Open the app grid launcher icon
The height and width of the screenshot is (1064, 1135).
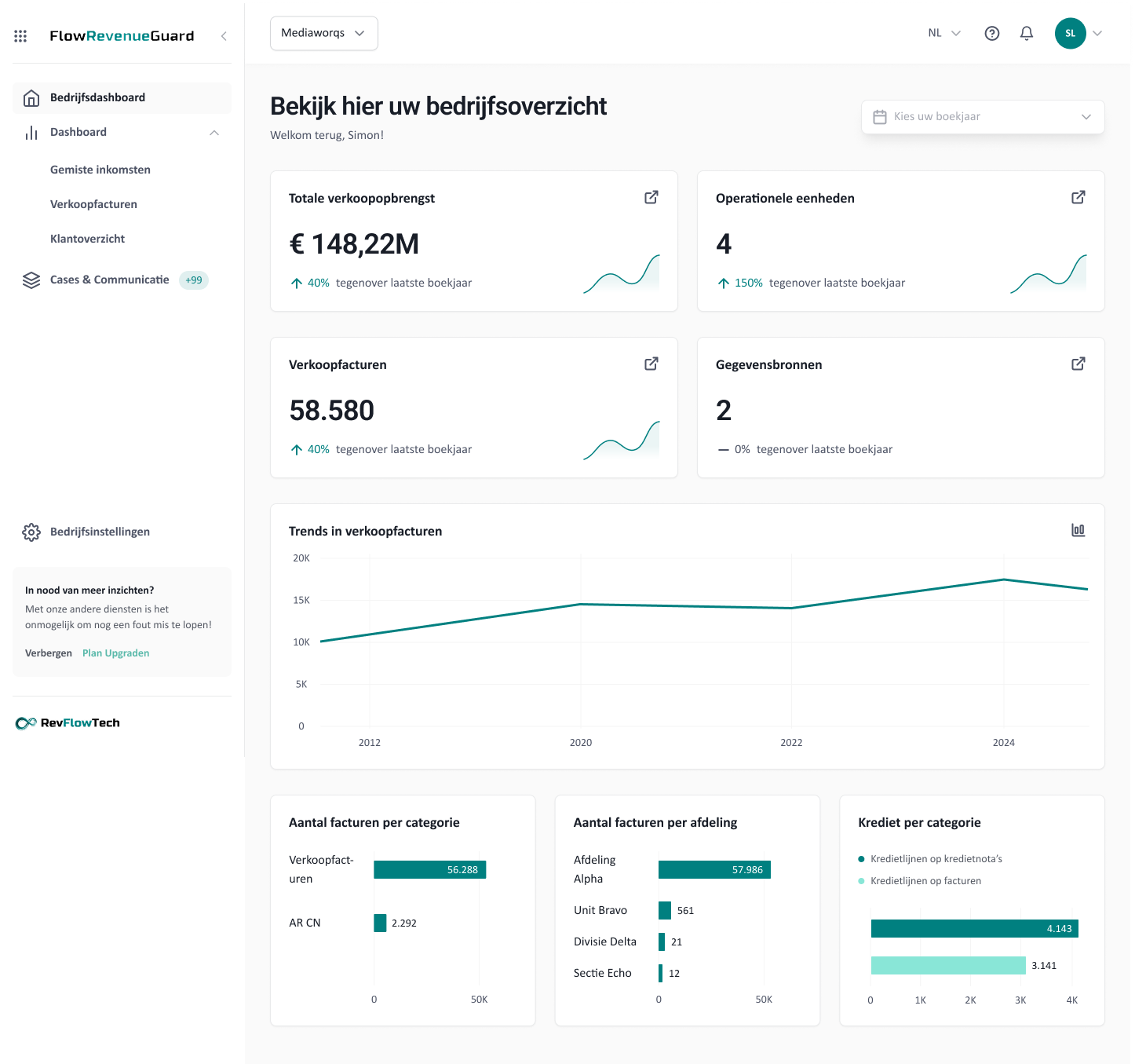(x=20, y=36)
